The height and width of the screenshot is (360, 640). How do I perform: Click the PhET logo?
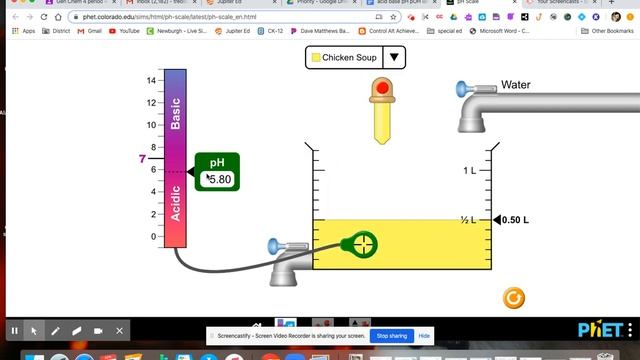tap(600, 330)
